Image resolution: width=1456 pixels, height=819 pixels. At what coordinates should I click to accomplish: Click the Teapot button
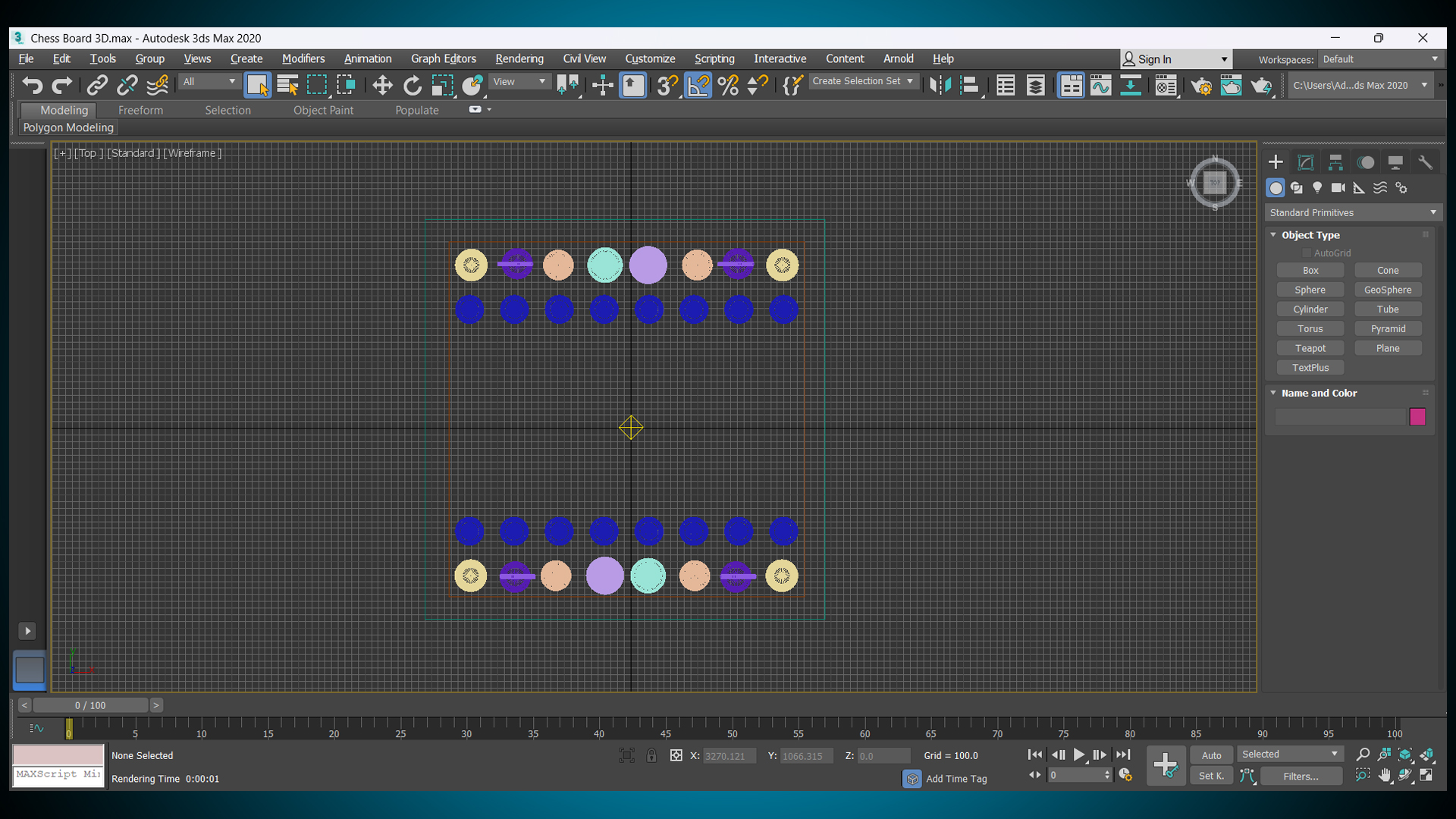click(1310, 348)
